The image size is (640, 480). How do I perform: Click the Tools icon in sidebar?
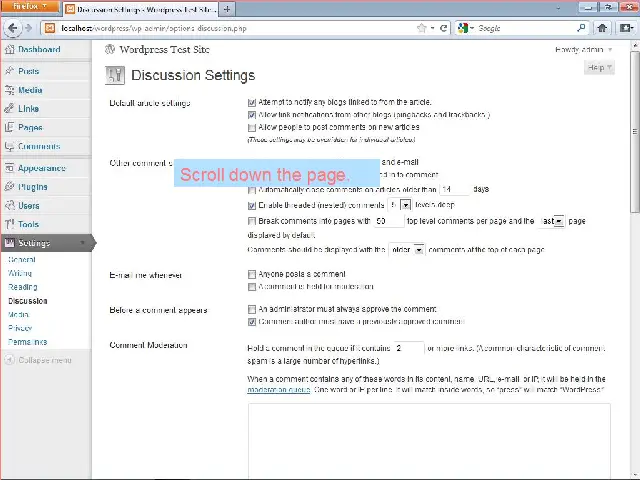coord(9,224)
